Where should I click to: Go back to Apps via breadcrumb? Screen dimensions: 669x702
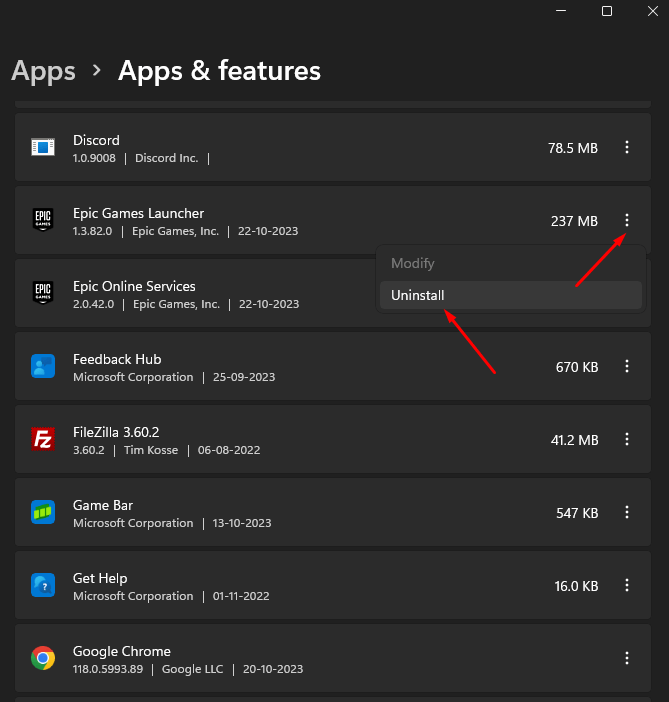coord(43,71)
